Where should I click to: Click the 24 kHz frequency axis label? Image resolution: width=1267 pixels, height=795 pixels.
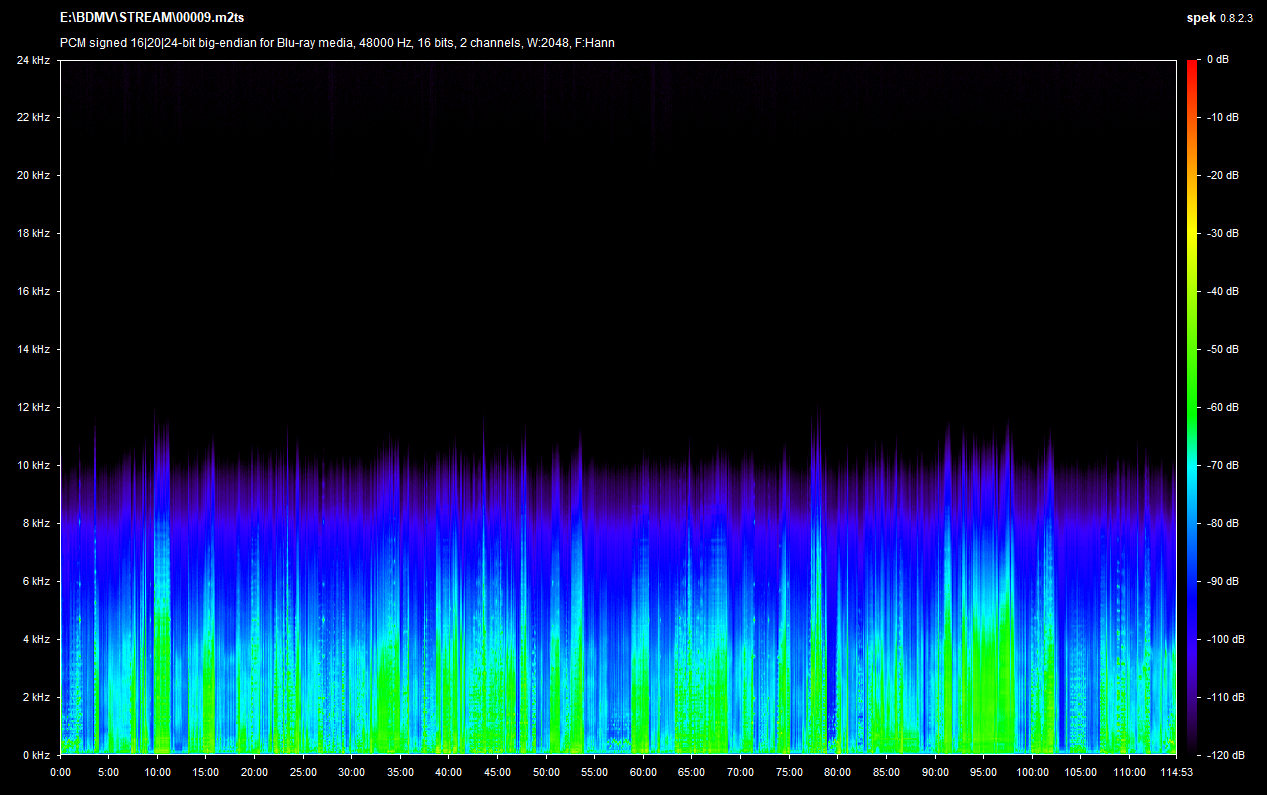tap(33, 60)
